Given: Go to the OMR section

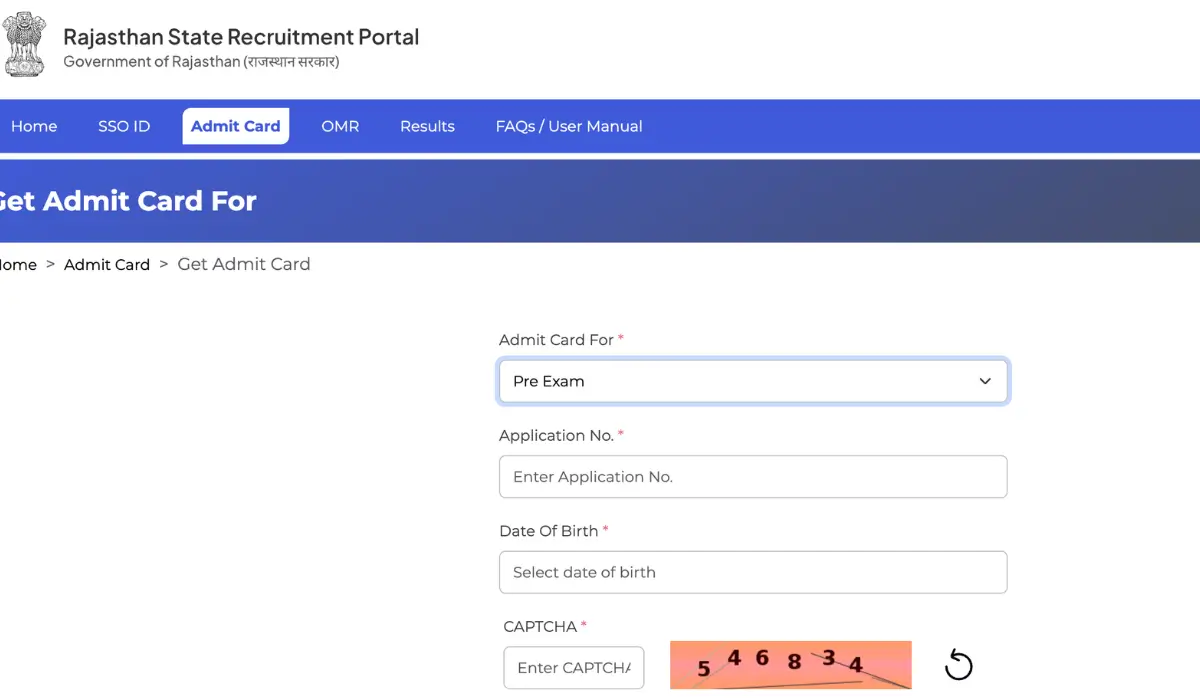Looking at the screenshot, I should (x=340, y=126).
